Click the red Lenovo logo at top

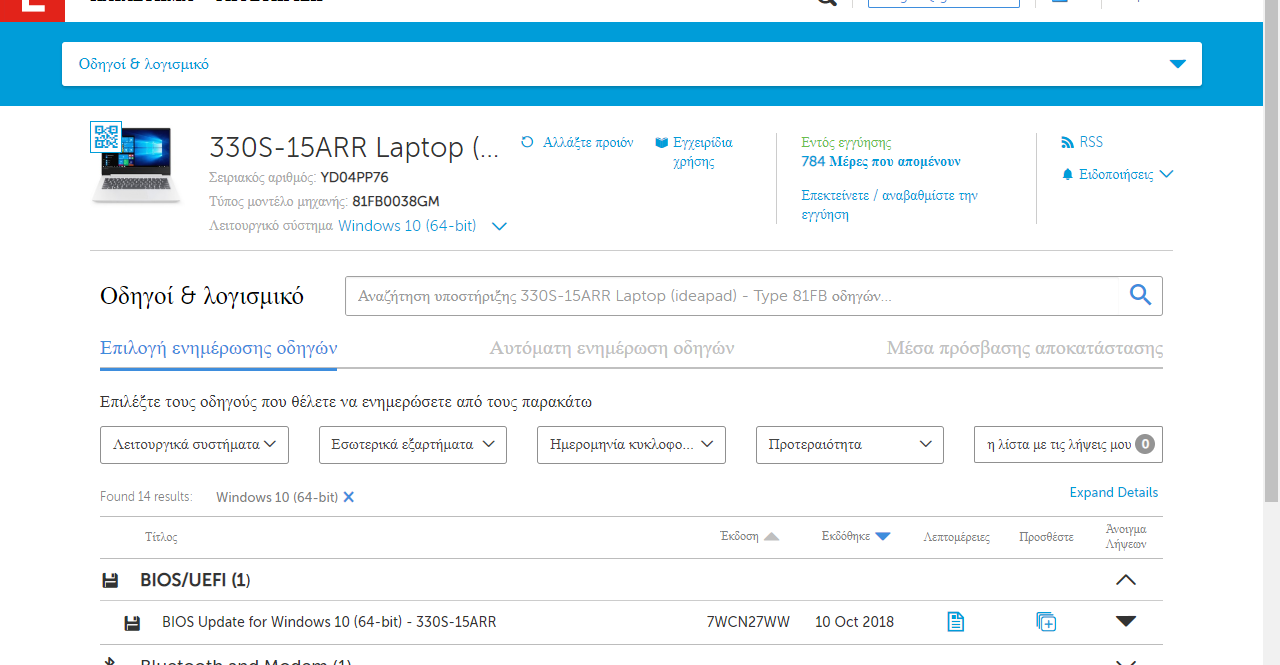click(32, 10)
